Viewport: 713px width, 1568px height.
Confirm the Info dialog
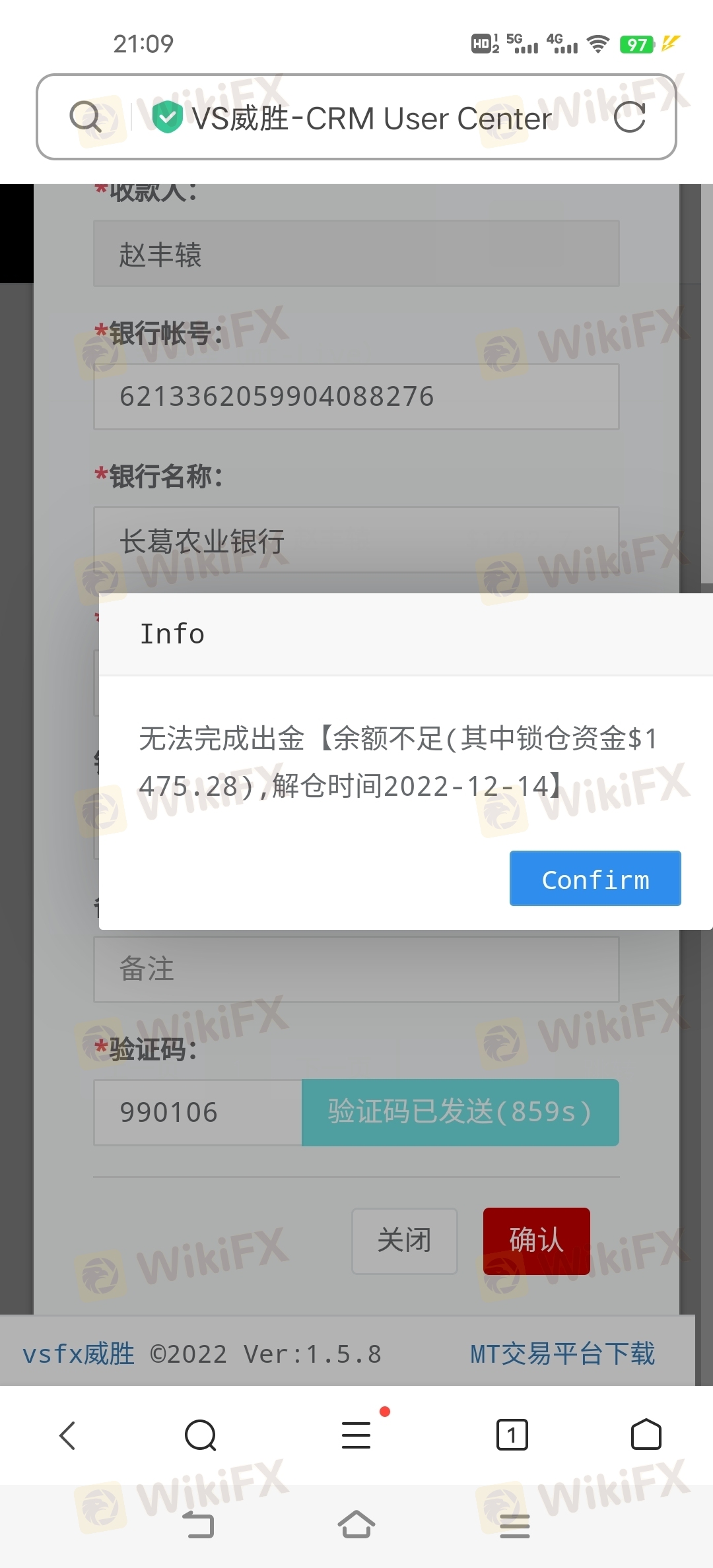click(595, 878)
